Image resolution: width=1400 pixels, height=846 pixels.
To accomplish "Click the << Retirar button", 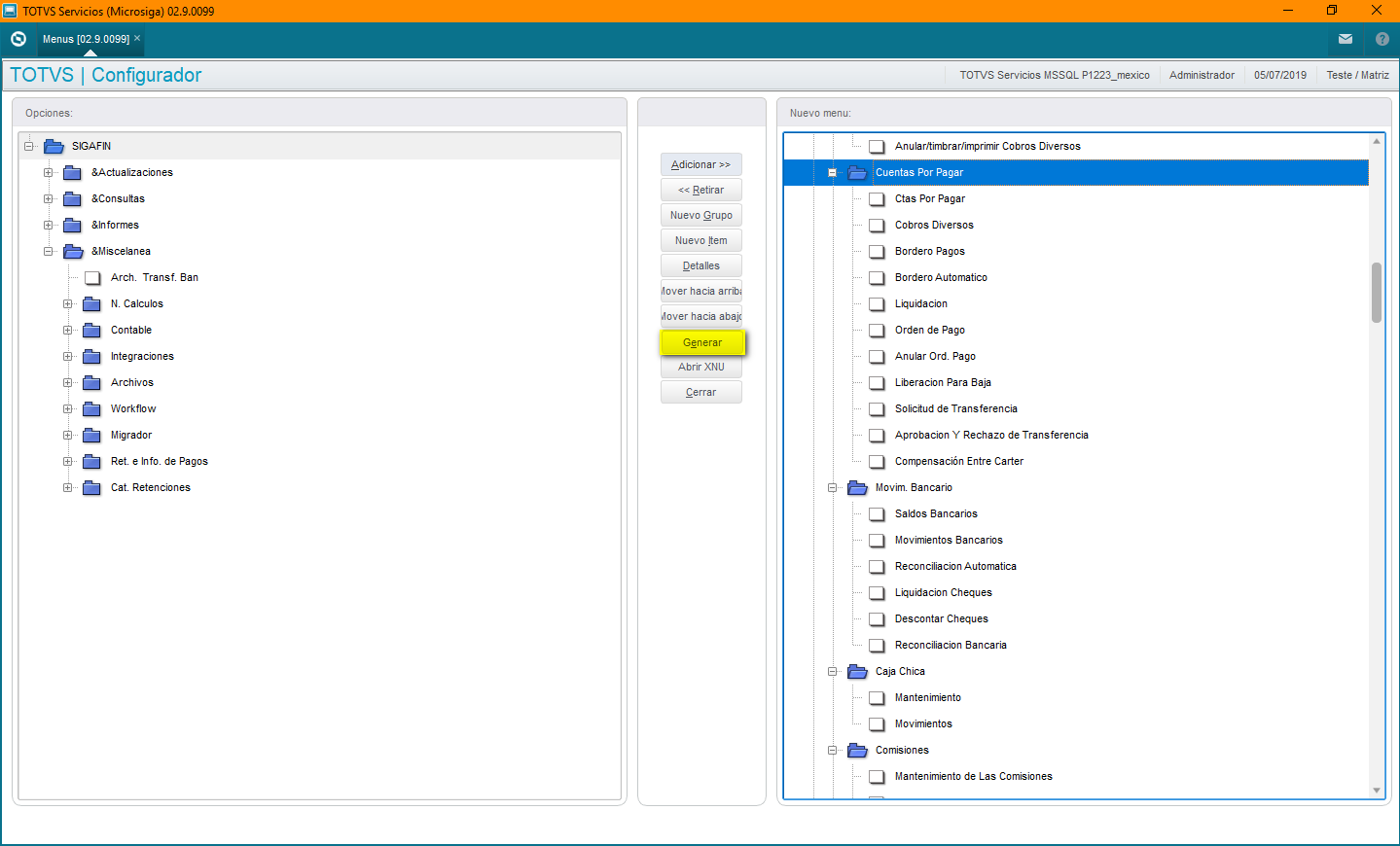I will pyautogui.click(x=701, y=190).
